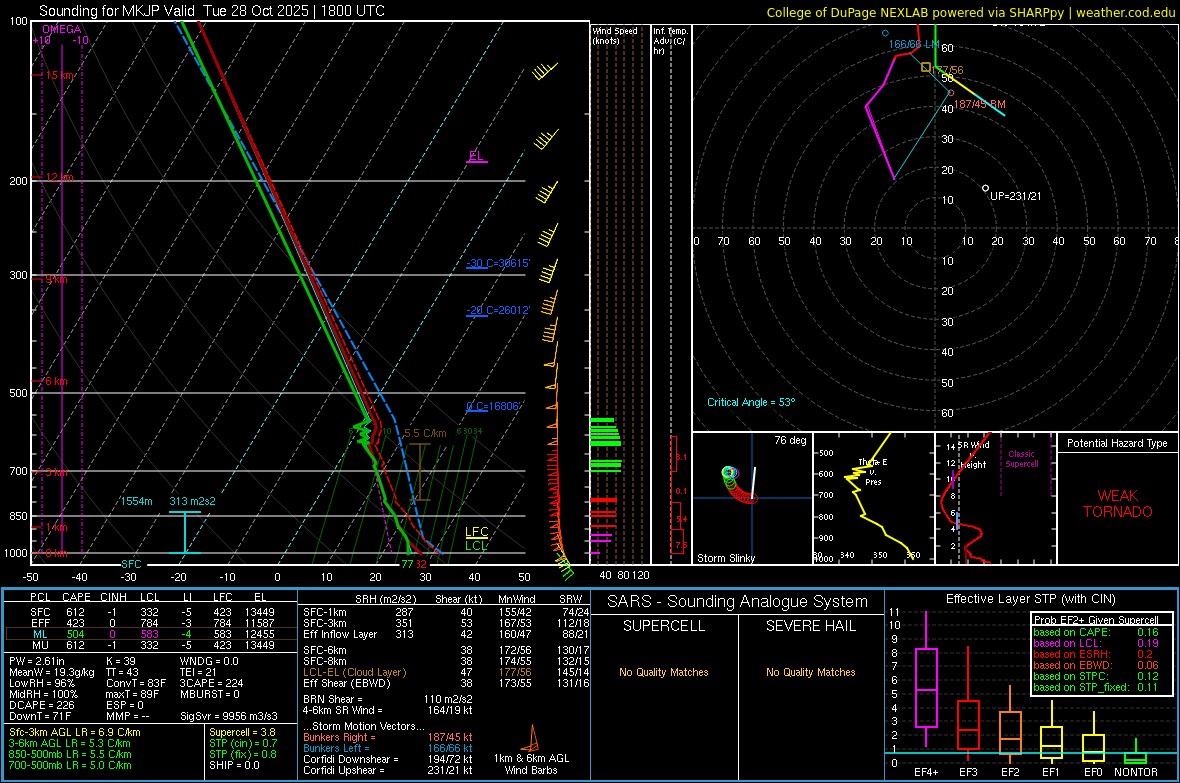This screenshot has width=1180, height=783.
Task: Click the 1km & 6km AGL wind barb glyph
Action: pyautogui.click(x=531, y=738)
